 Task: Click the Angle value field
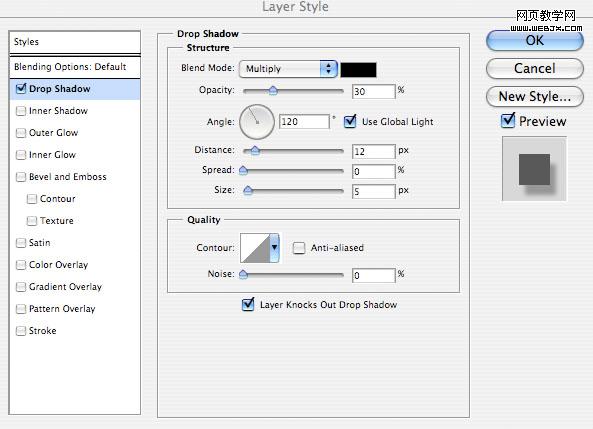(x=304, y=121)
